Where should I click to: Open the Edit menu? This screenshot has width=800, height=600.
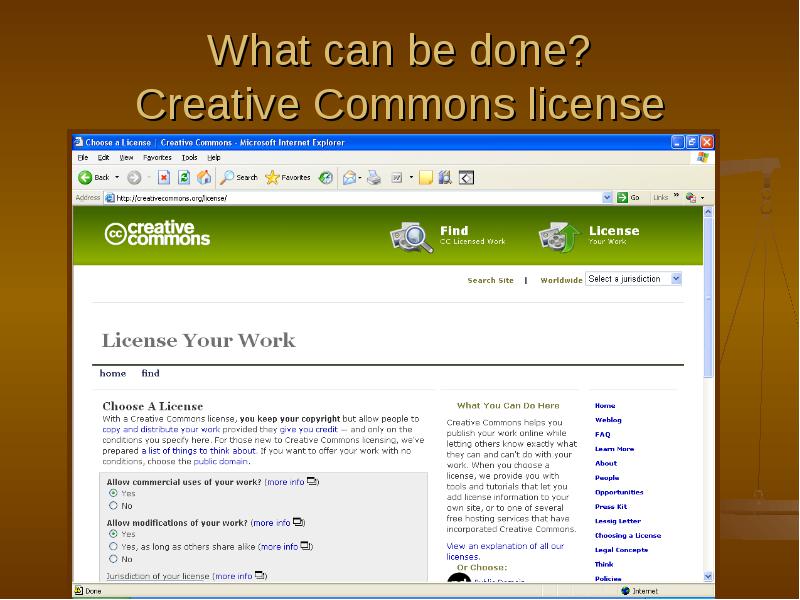coord(104,158)
